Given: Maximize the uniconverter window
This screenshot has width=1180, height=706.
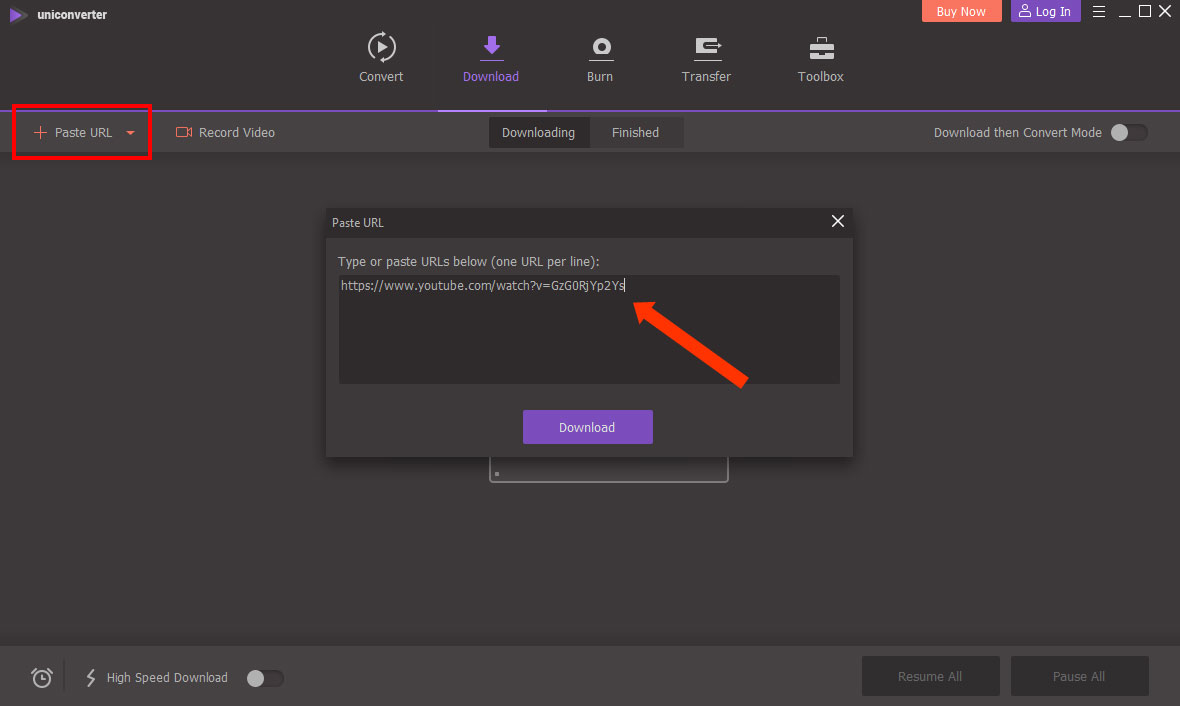Looking at the screenshot, I should pos(1145,11).
